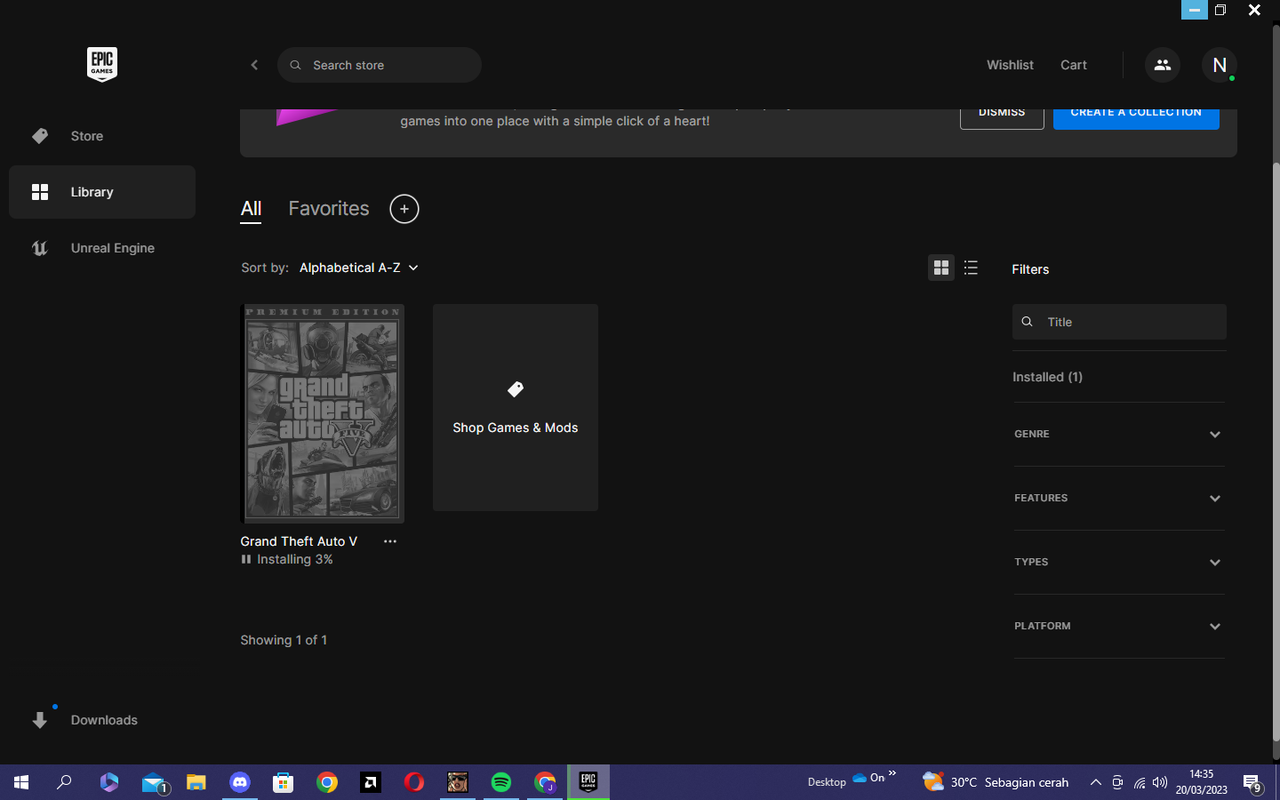Click the OneDrive cloud icon in taskbar

point(859,778)
